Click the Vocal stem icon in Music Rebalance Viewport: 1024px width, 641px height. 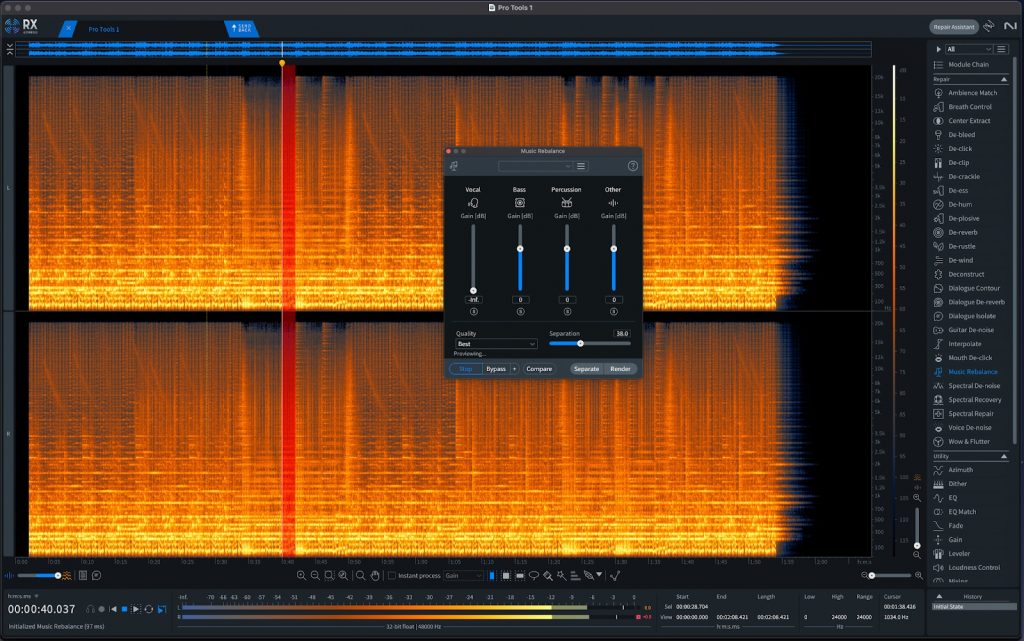[474, 202]
